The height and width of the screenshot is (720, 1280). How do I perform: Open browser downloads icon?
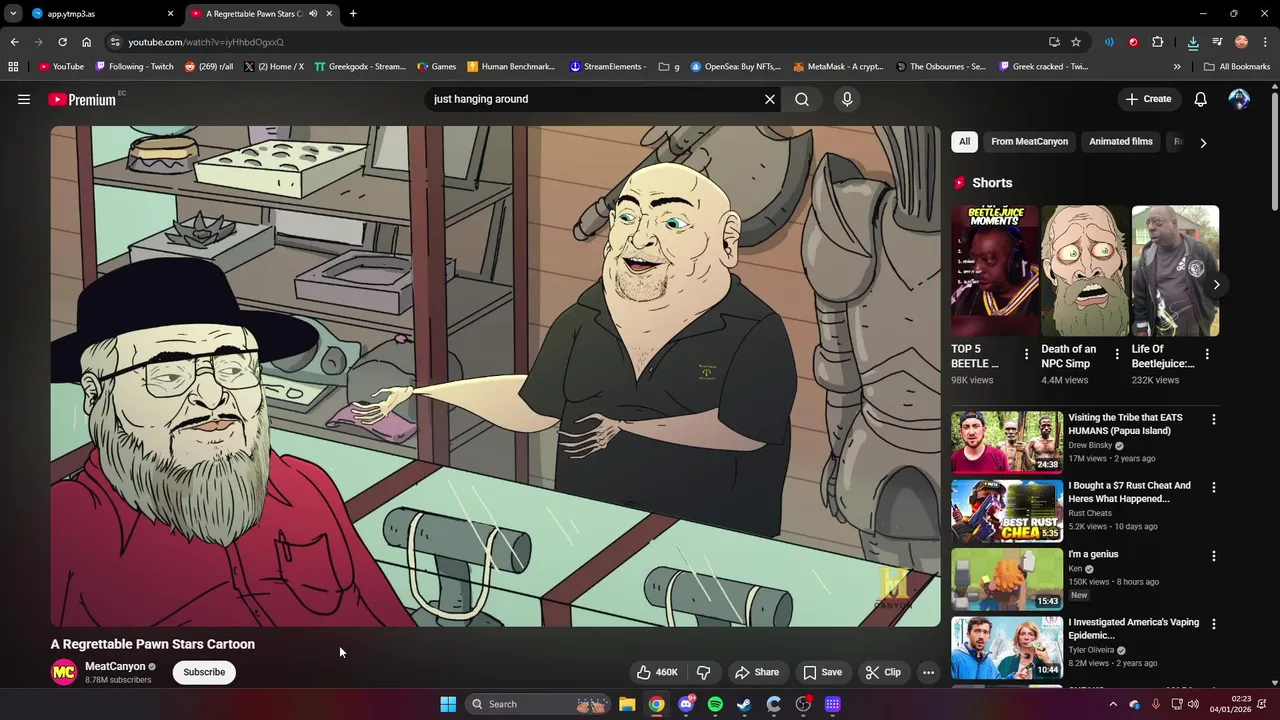[x=1193, y=42]
